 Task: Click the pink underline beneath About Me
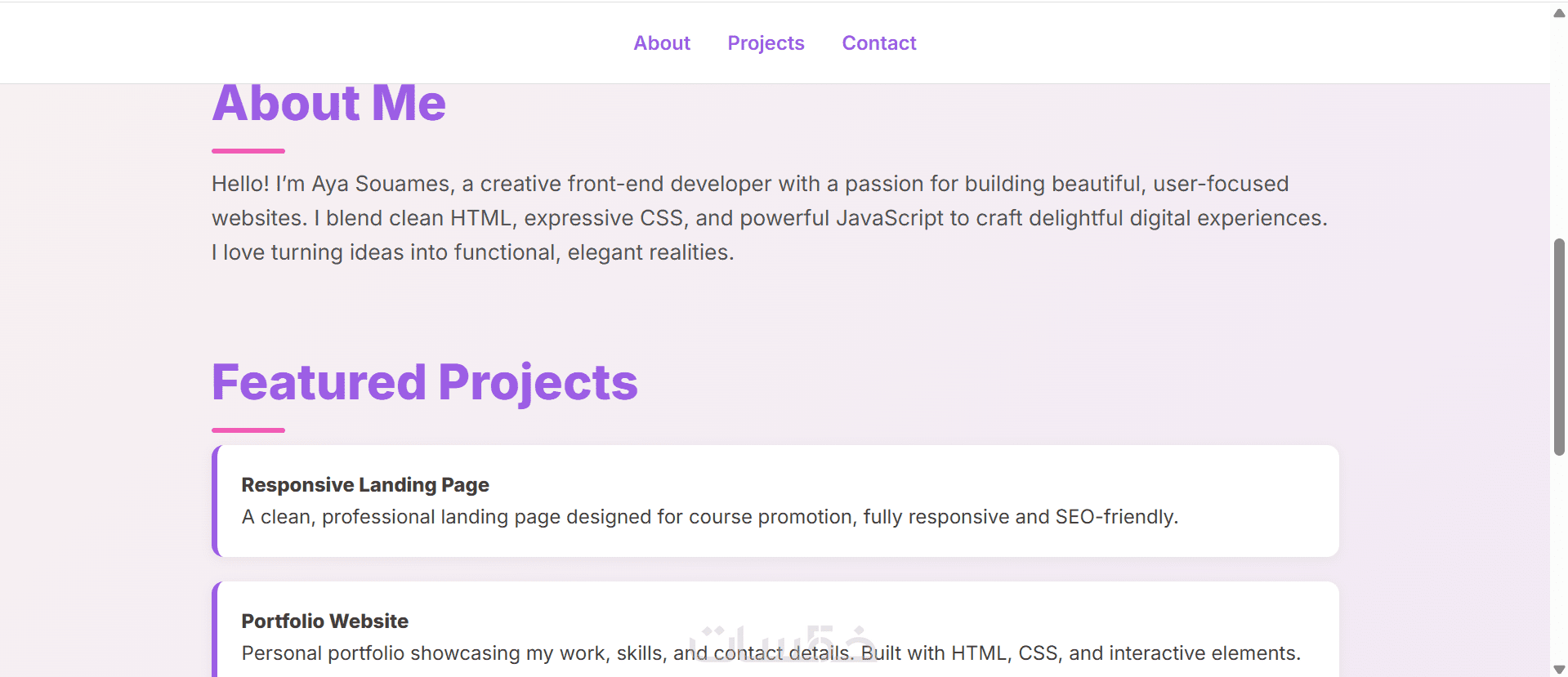[248, 151]
